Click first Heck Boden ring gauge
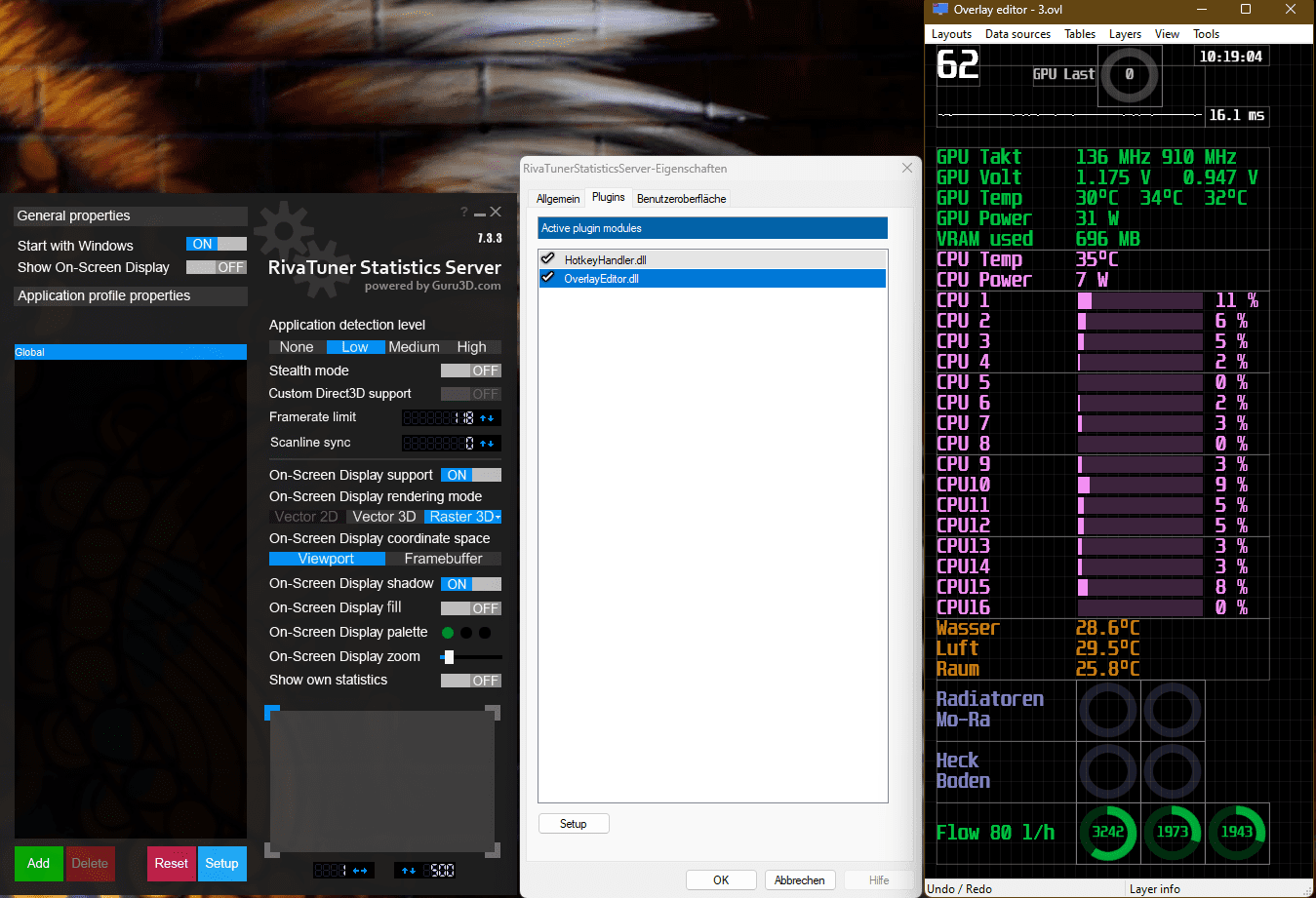 (1108, 771)
